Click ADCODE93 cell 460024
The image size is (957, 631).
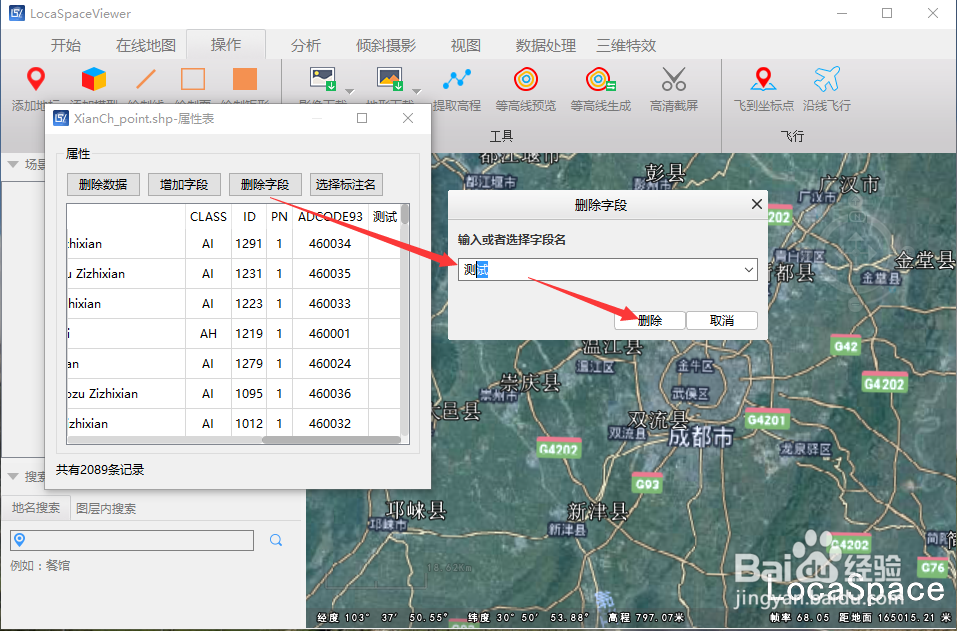coord(330,364)
